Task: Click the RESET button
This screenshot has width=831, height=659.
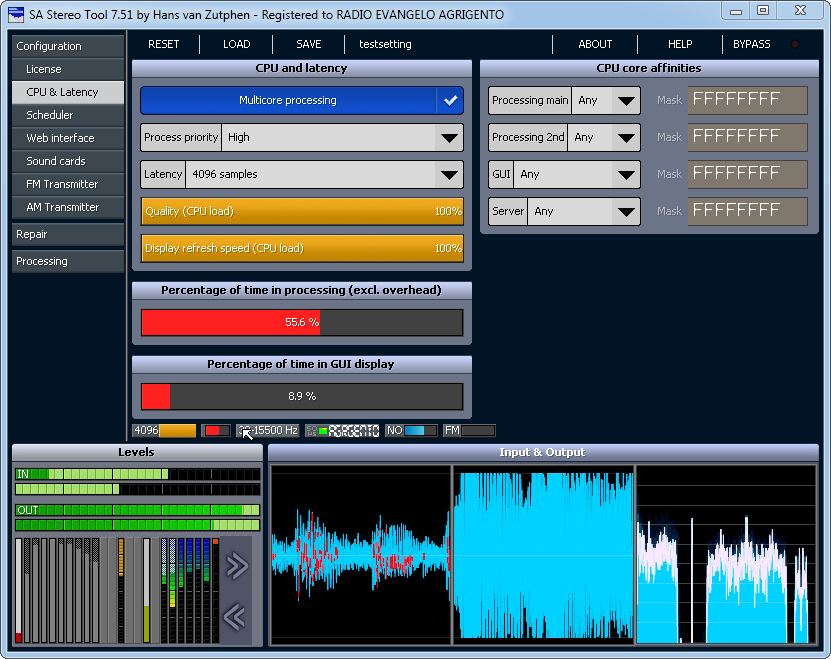Action: pos(164,45)
